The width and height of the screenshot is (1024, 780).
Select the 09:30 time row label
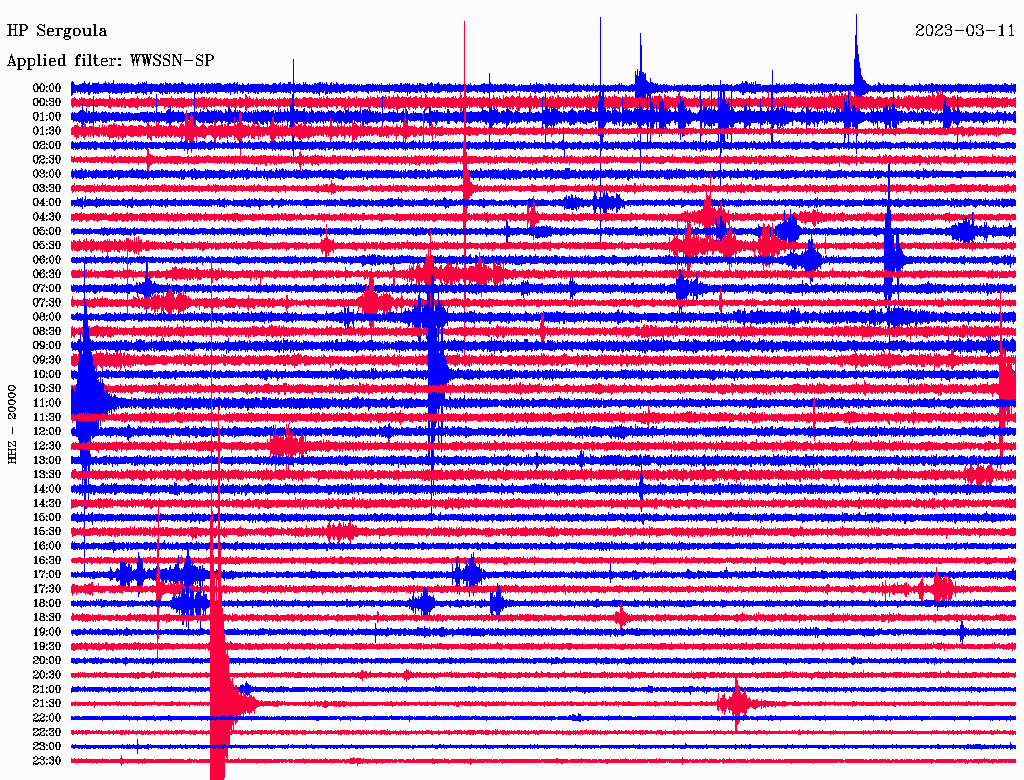pos(47,360)
